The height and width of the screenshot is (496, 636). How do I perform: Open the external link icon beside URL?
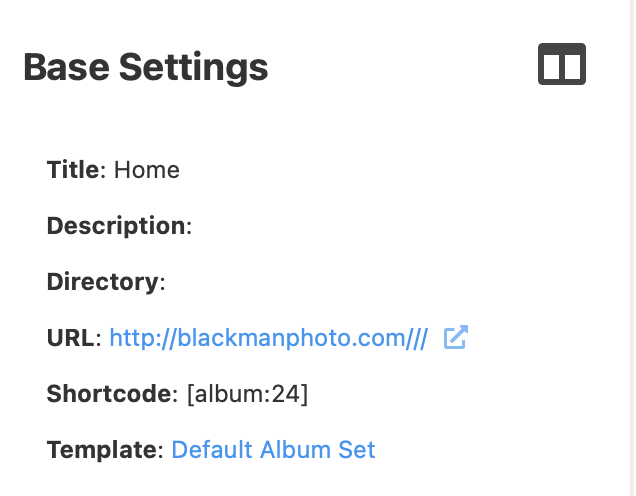pos(456,338)
